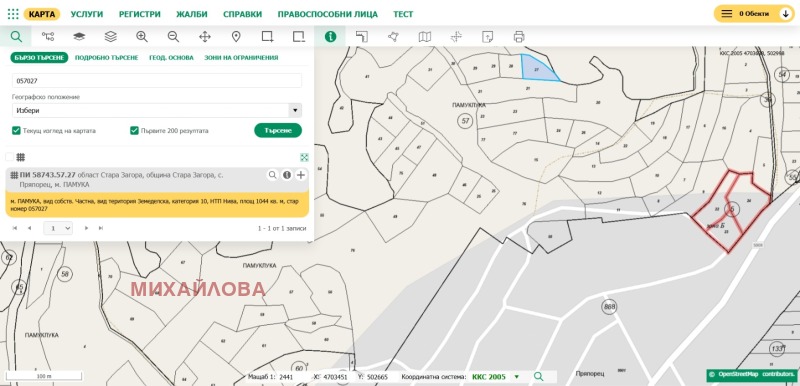The height and width of the screenshot is (386, 800).
Task: Open the folded map icon tool
Action: click(424, 37)
